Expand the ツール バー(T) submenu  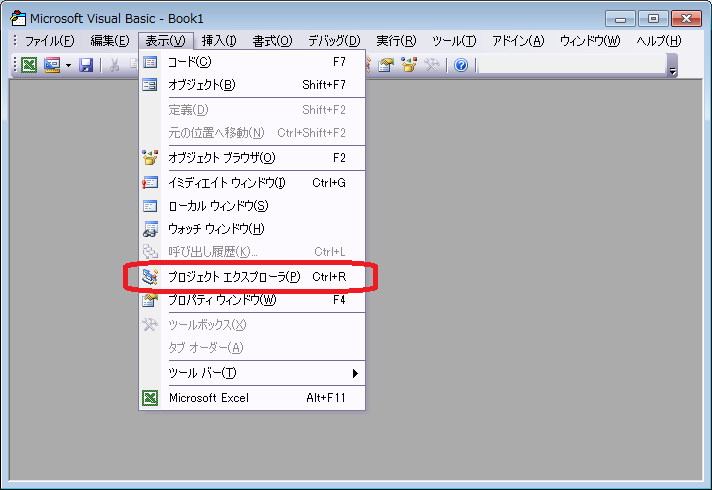[x=252, y=373]
